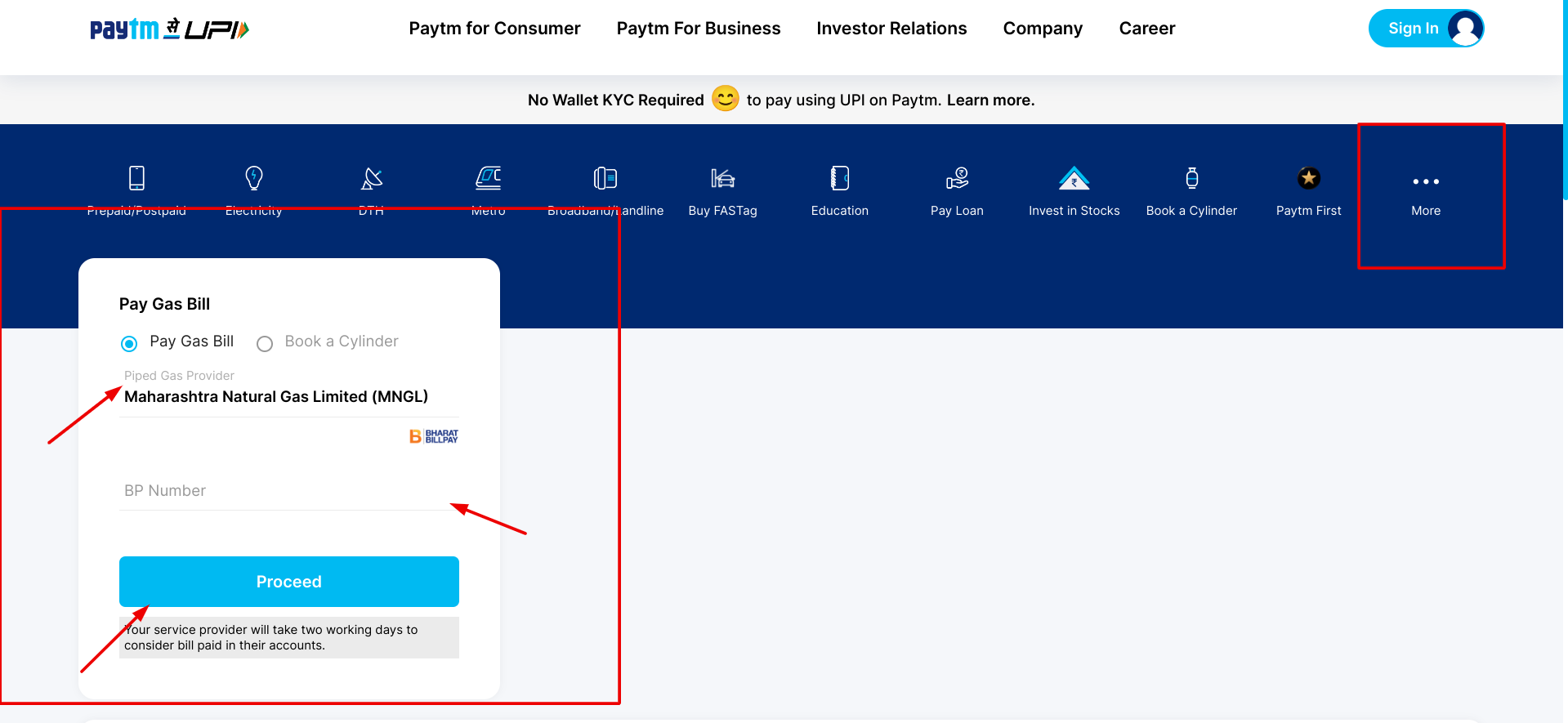Focus the BP Number input field
Screen dimensions: 1568x723
click(x=288, y=491)
